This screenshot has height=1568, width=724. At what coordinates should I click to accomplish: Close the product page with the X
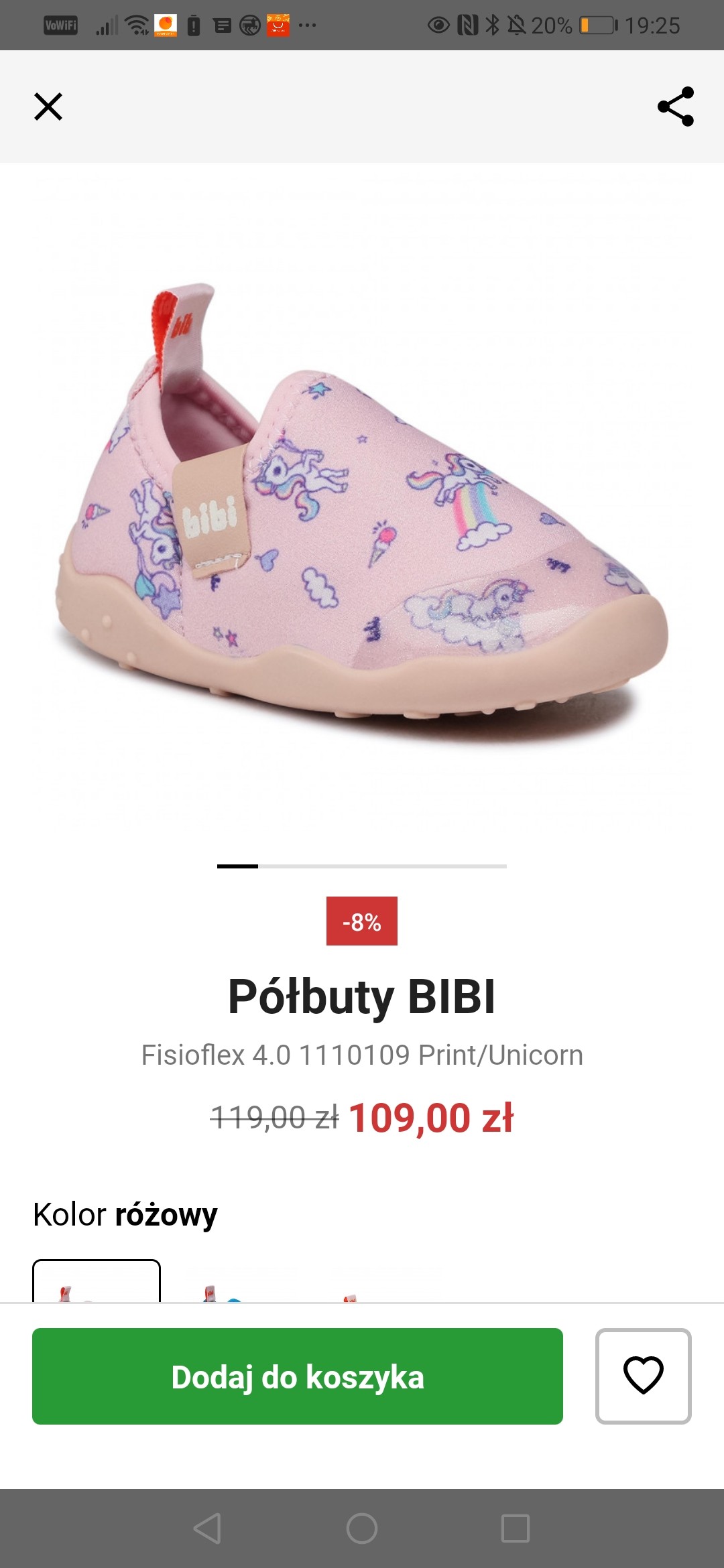pos(48,107)
